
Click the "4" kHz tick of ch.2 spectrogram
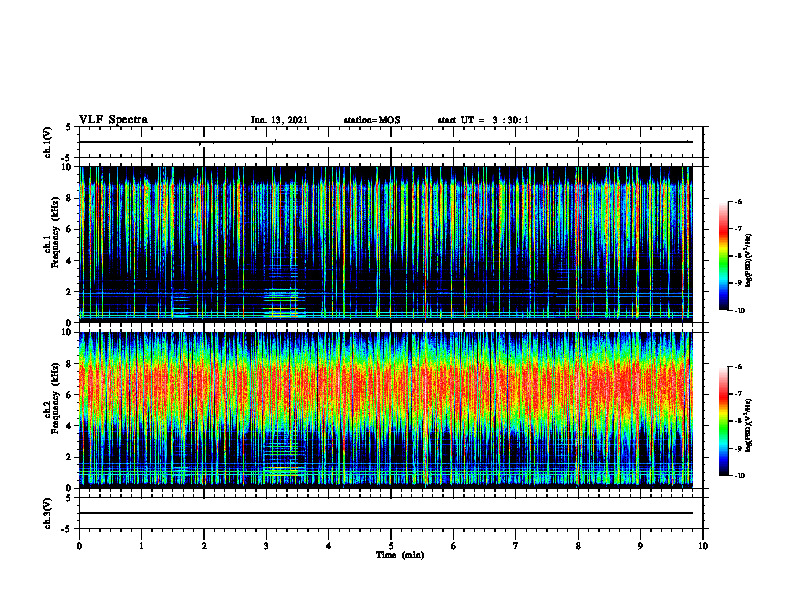click(x=69, y=426)
